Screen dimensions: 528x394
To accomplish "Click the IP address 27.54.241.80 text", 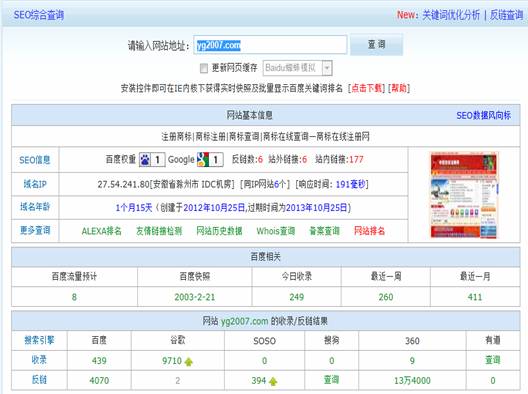I will (x=124, y=184).
